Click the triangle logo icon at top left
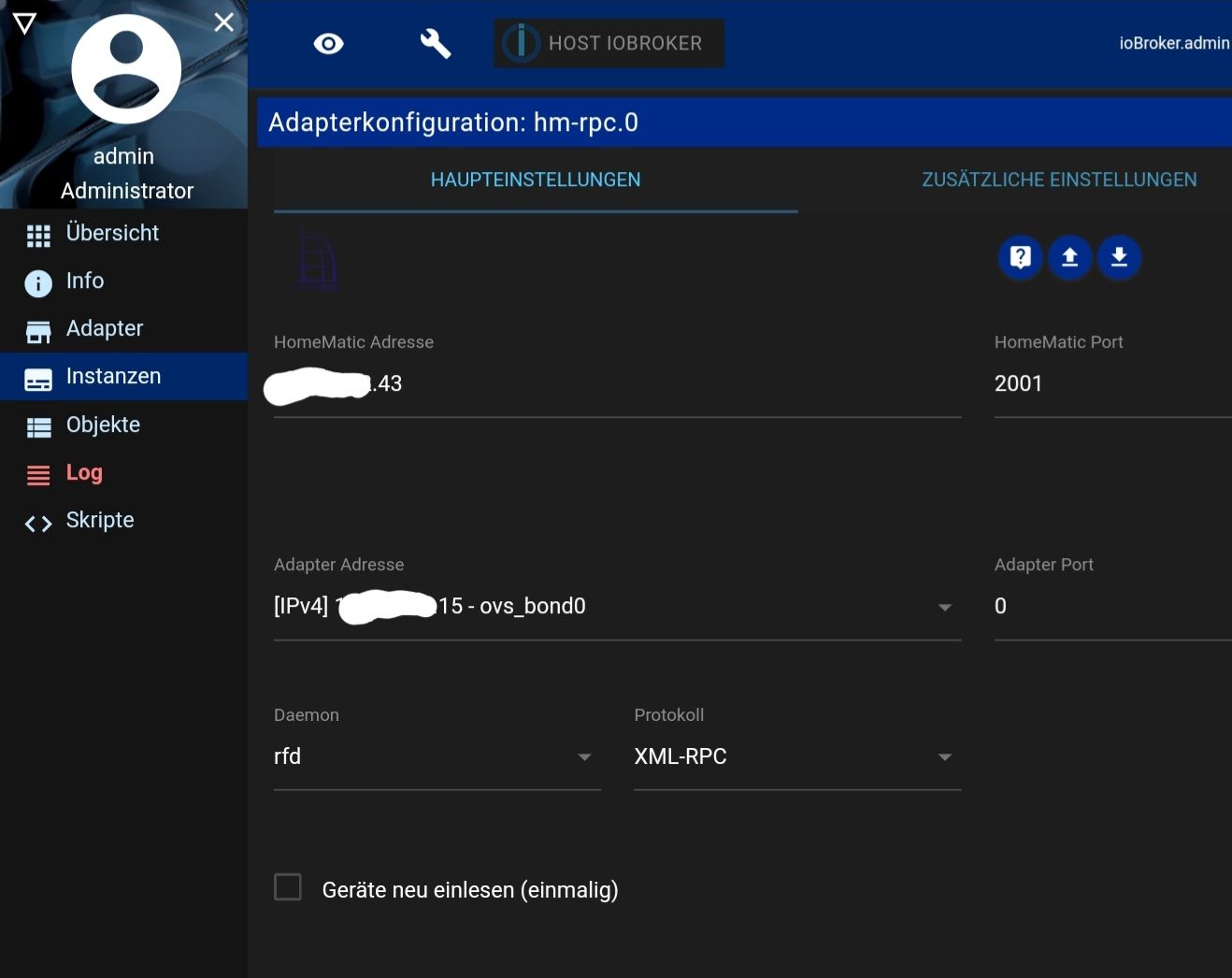The width and height of the screenshot is (1232, 978). pos(25,23)
